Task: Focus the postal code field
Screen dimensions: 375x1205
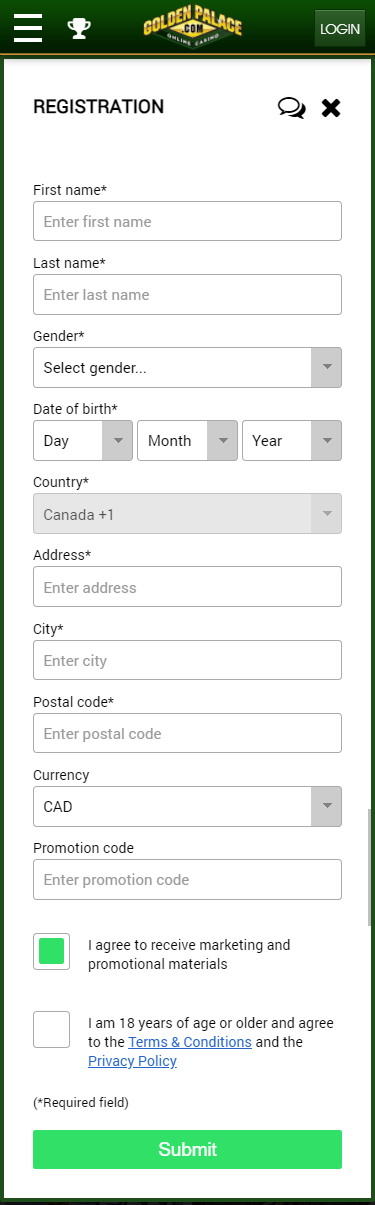Action: coord(187,733)
